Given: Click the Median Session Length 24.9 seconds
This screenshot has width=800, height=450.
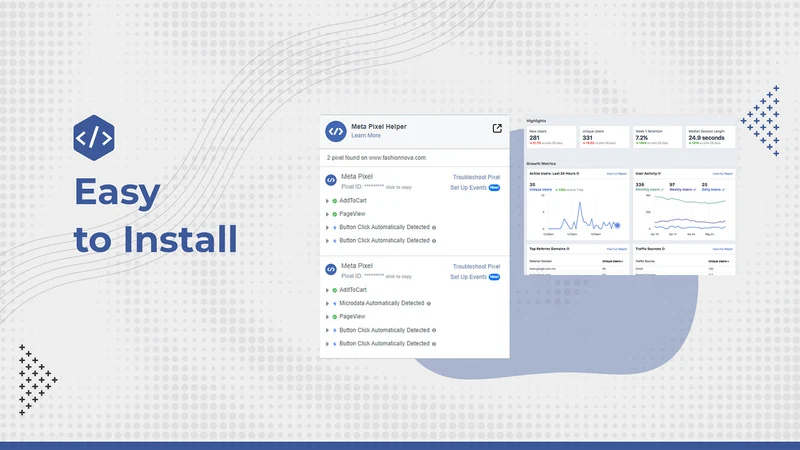Looking at the screenshot, I should click(706, 138).
